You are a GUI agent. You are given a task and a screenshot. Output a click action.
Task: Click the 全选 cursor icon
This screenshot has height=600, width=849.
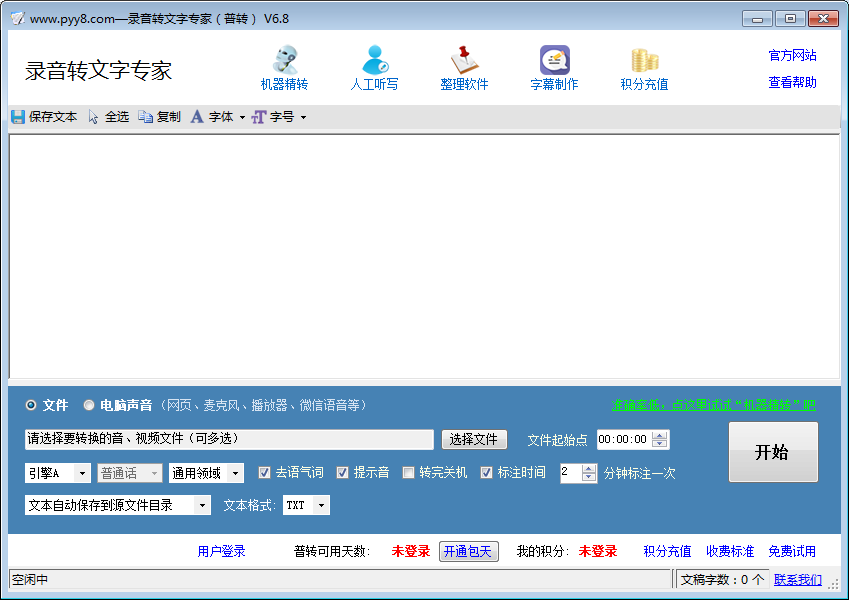[93, 117]
